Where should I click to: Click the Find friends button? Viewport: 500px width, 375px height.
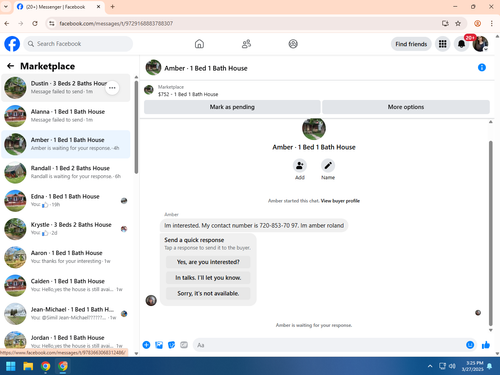click(x=411, y=44)
